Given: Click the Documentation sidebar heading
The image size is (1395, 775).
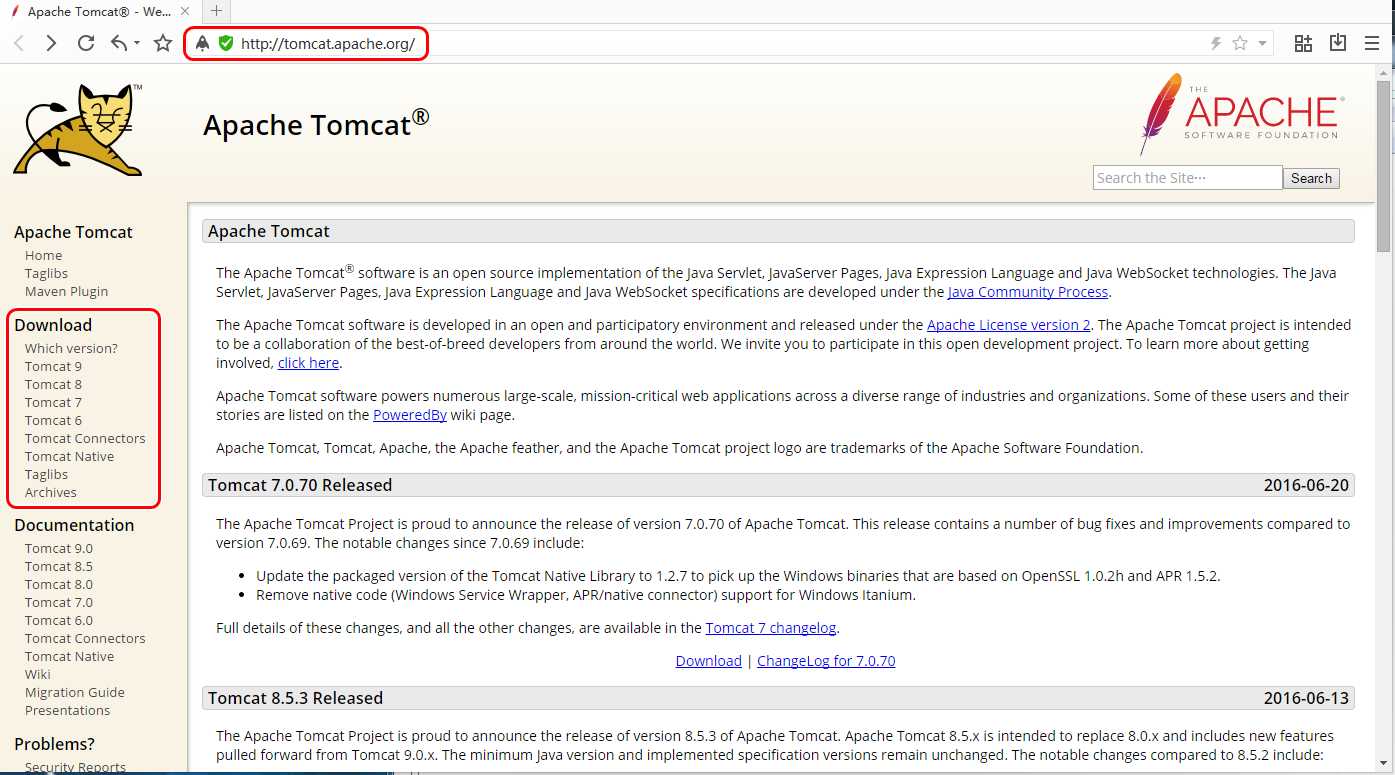Looking at the screenshot, I should tap(74, 525).
